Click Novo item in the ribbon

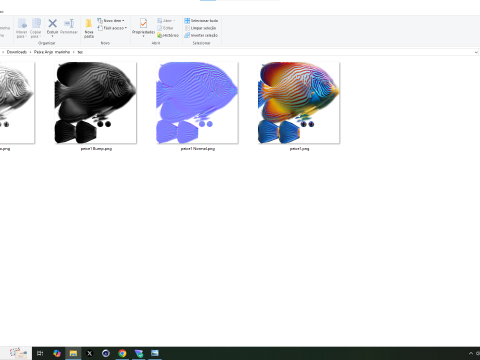point(111,21)
